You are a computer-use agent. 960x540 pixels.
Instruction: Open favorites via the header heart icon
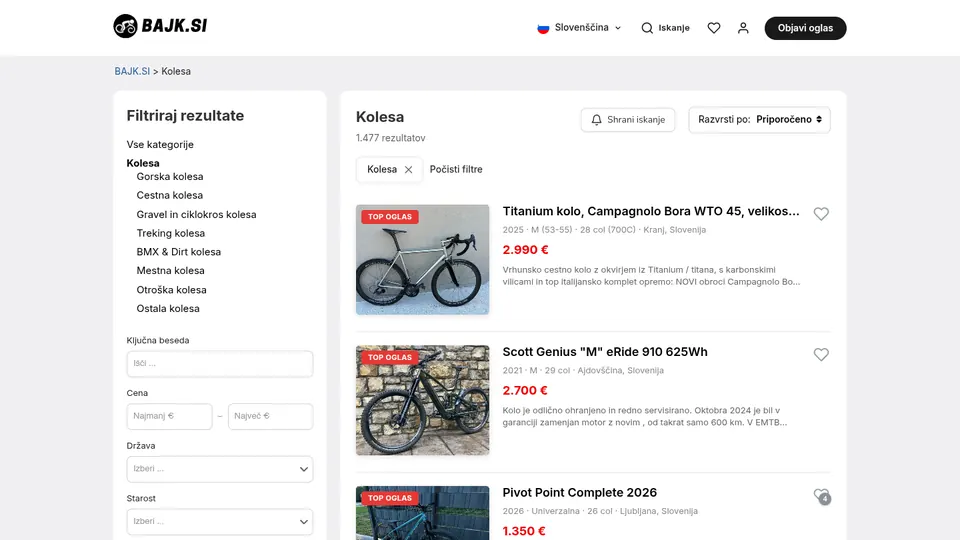click(x=714, y=28)
